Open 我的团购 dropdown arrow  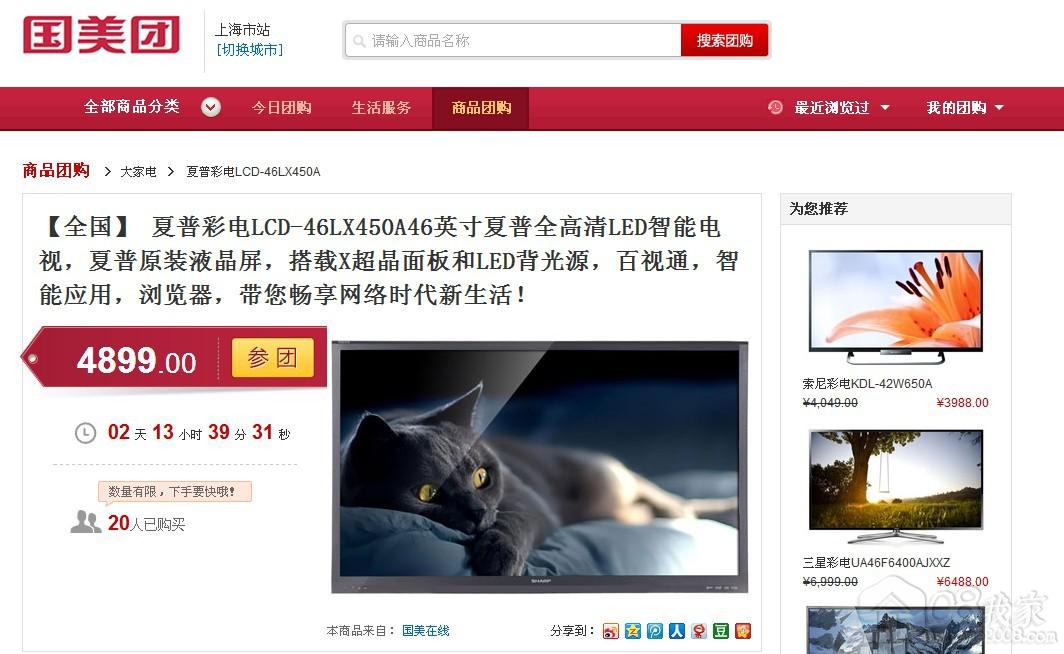(999, 108)
